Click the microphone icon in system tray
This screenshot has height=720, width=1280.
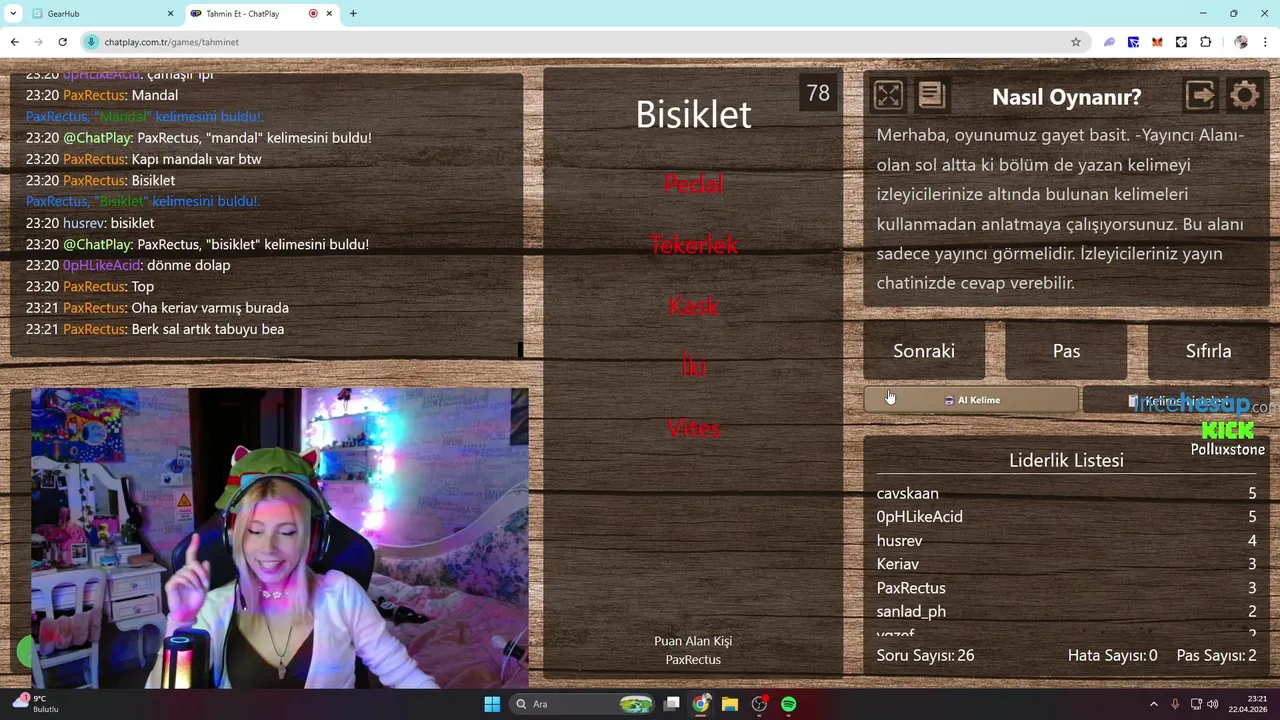[1175, 704]
